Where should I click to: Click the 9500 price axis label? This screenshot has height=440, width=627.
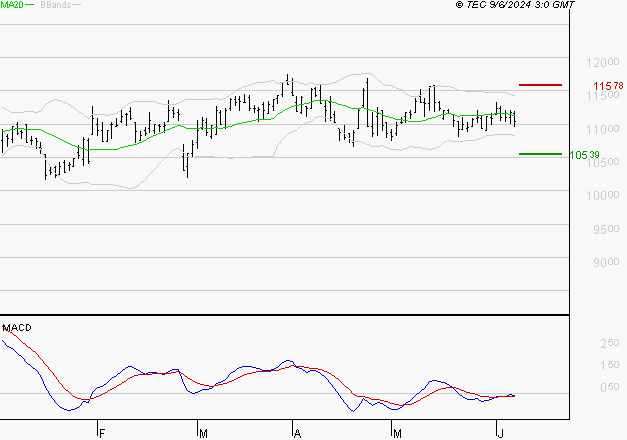tap(606, 229)
